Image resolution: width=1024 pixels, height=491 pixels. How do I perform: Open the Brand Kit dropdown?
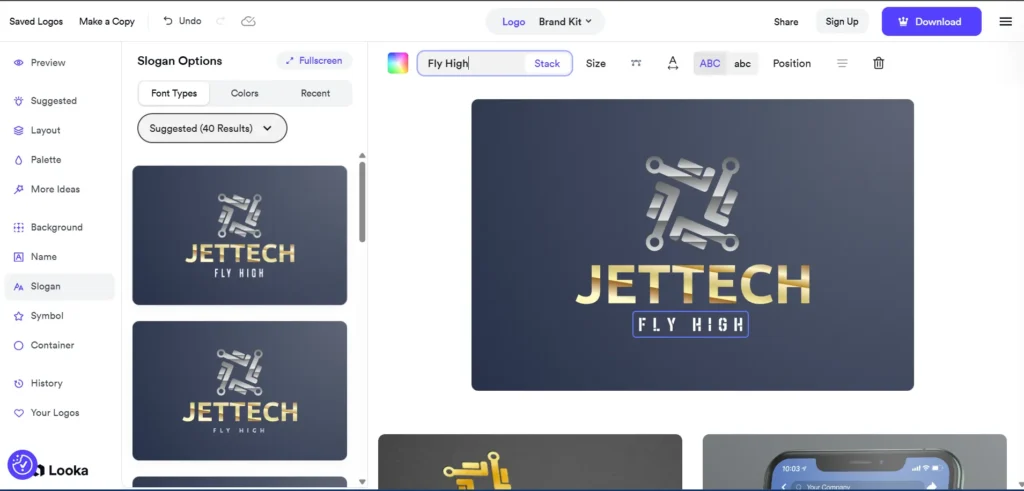pos(566,21)
